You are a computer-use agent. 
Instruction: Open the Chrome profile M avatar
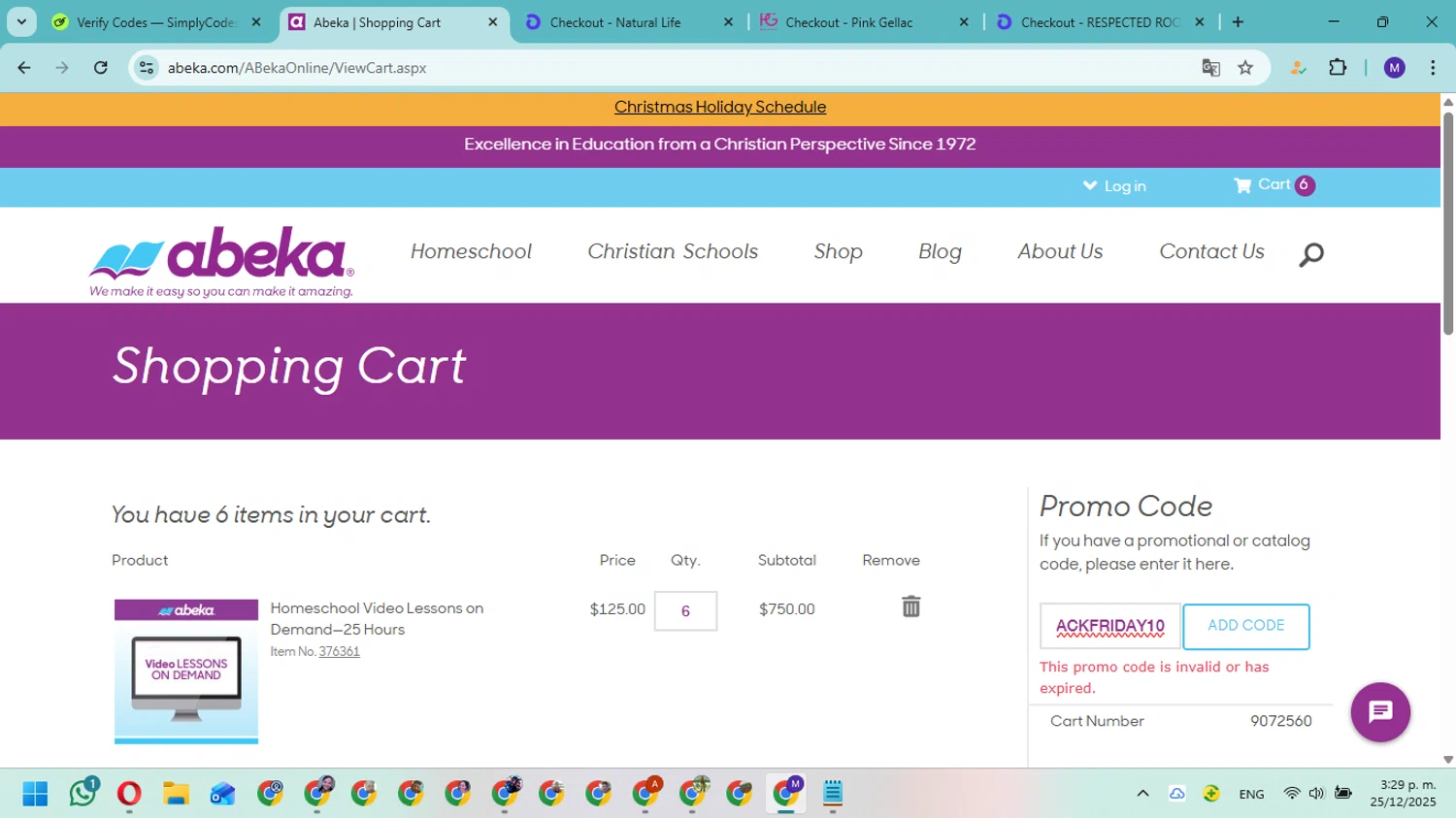coord(1394,68)
